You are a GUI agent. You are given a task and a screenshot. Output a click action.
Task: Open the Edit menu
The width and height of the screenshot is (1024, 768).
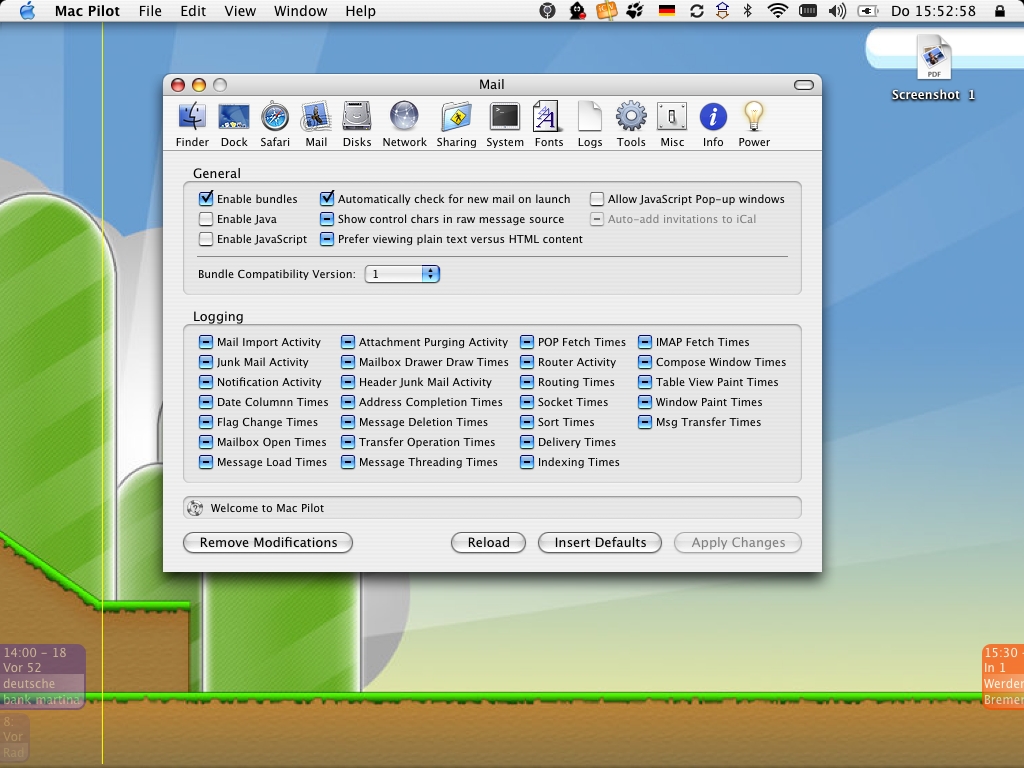point(193,11)
